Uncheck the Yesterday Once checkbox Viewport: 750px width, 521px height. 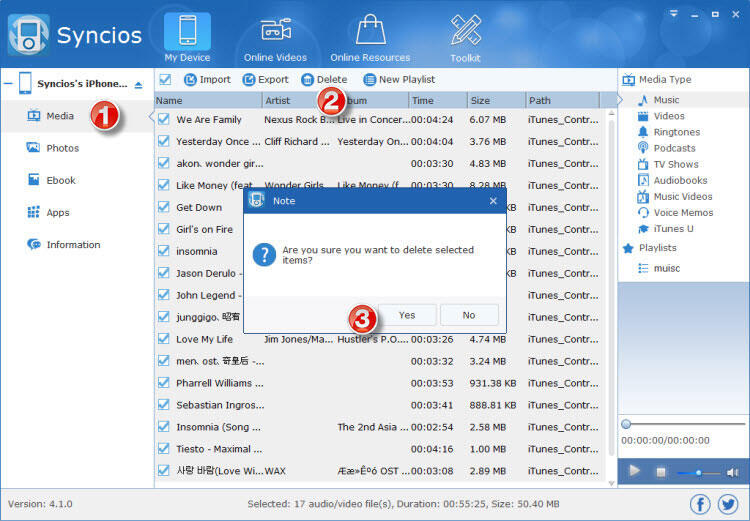coord(164,141)
